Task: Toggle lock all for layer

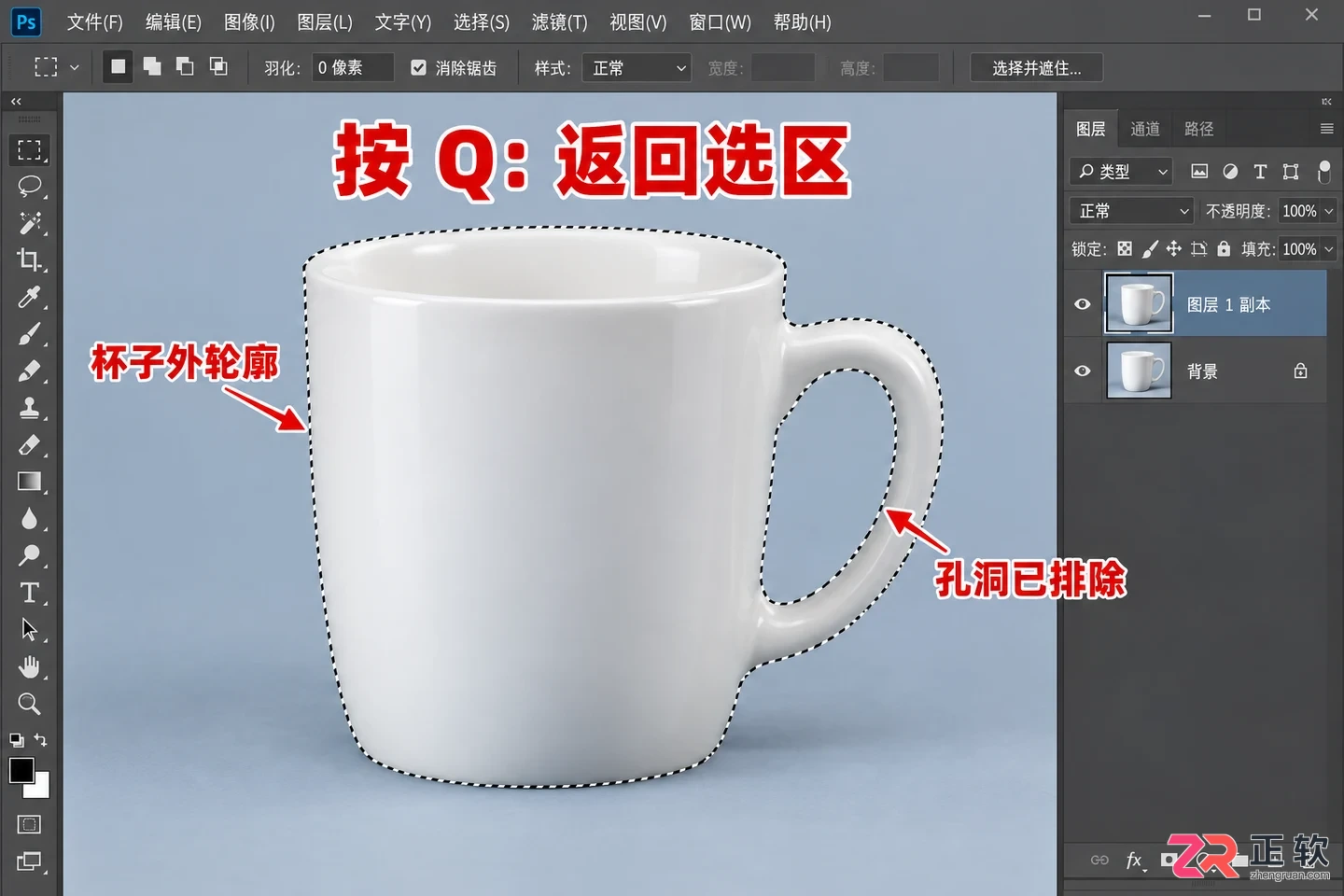Action: [1224, 249]
